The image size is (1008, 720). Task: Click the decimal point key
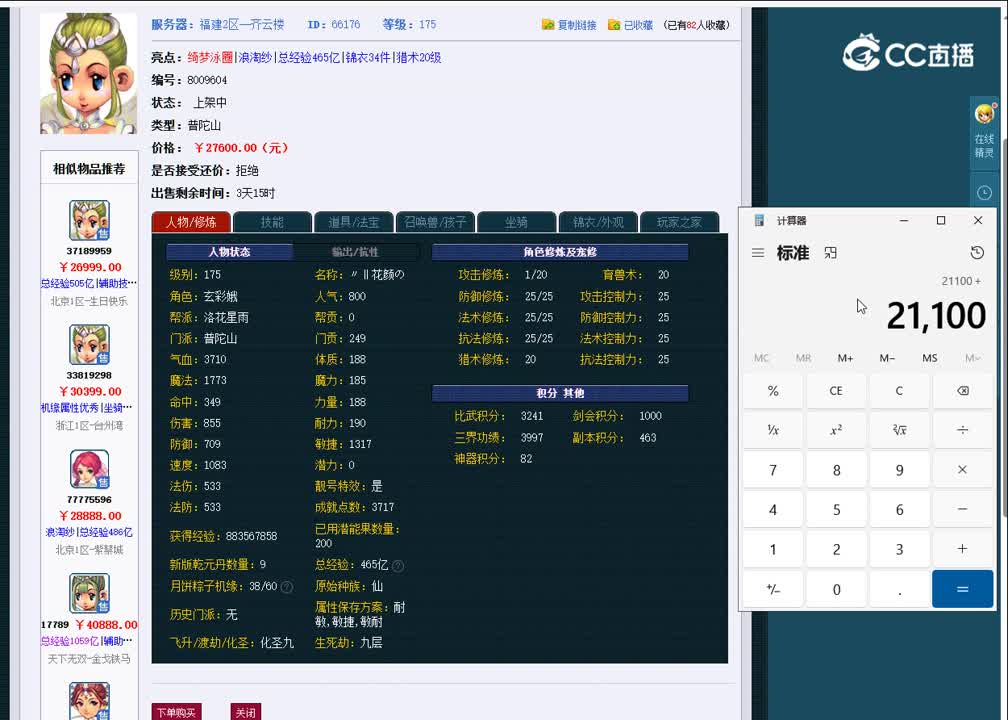(899, 589)
